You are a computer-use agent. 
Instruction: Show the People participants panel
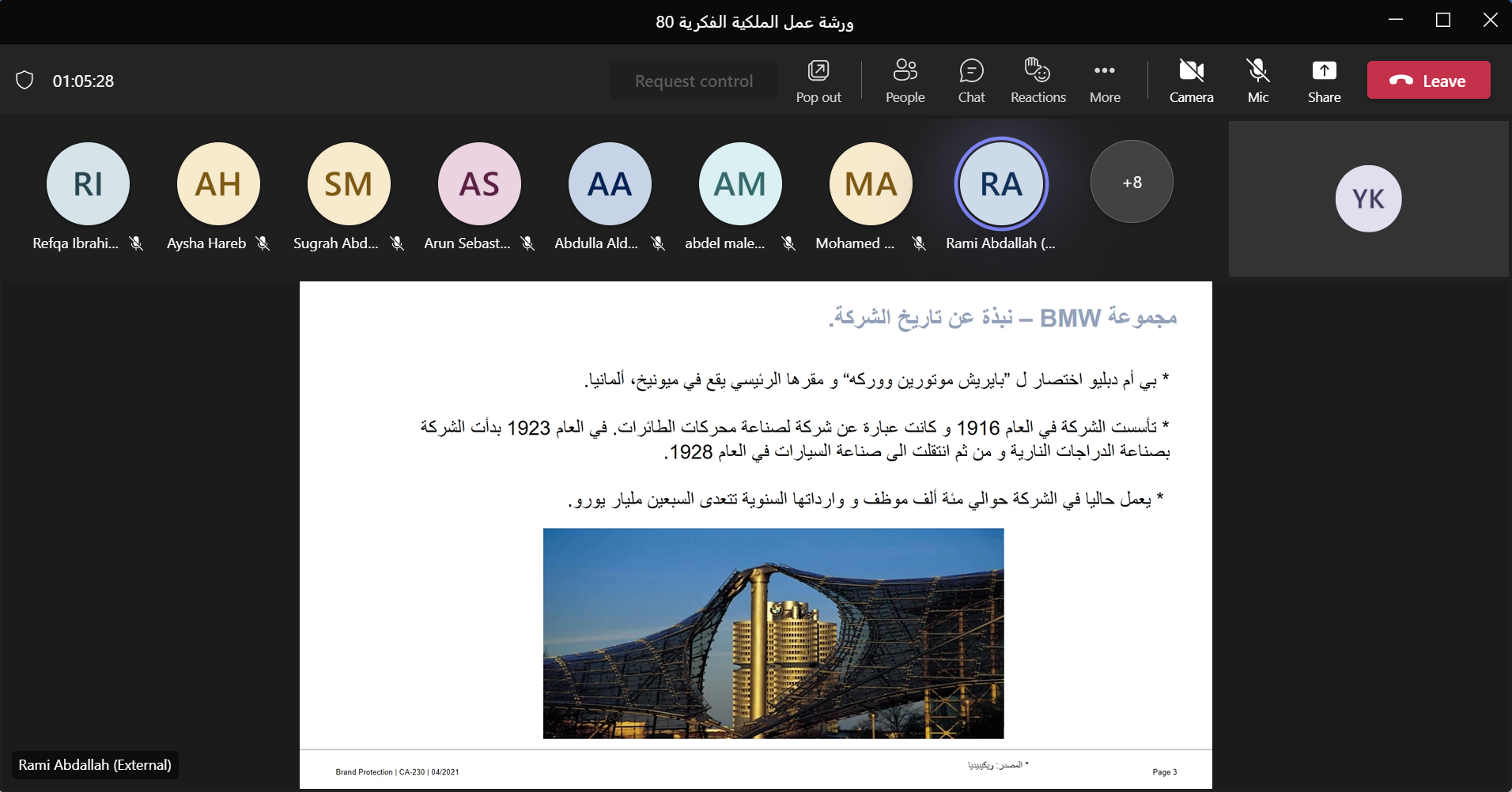[x=905, y=81]
